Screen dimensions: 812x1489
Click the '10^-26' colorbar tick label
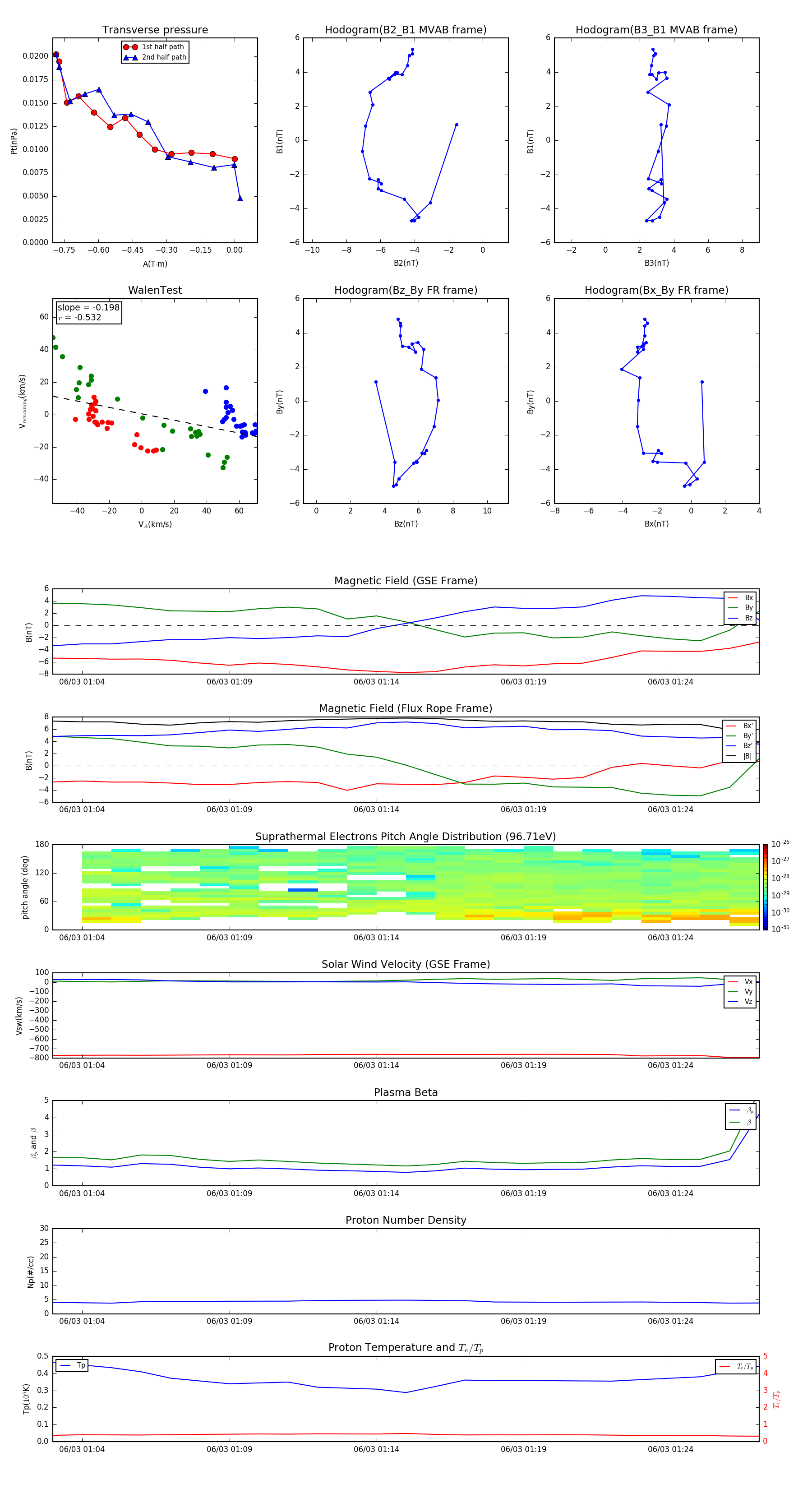(x=780, y=844)
